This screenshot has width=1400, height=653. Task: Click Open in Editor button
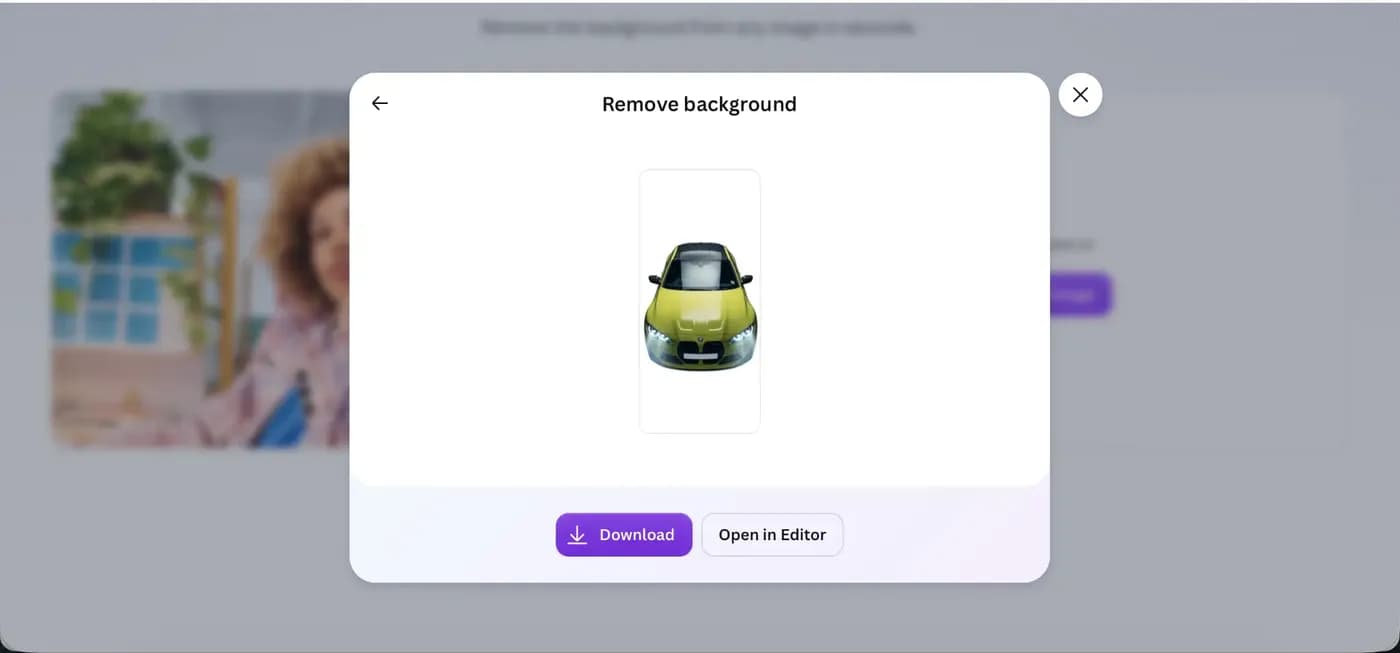click(x=772, y=535)
